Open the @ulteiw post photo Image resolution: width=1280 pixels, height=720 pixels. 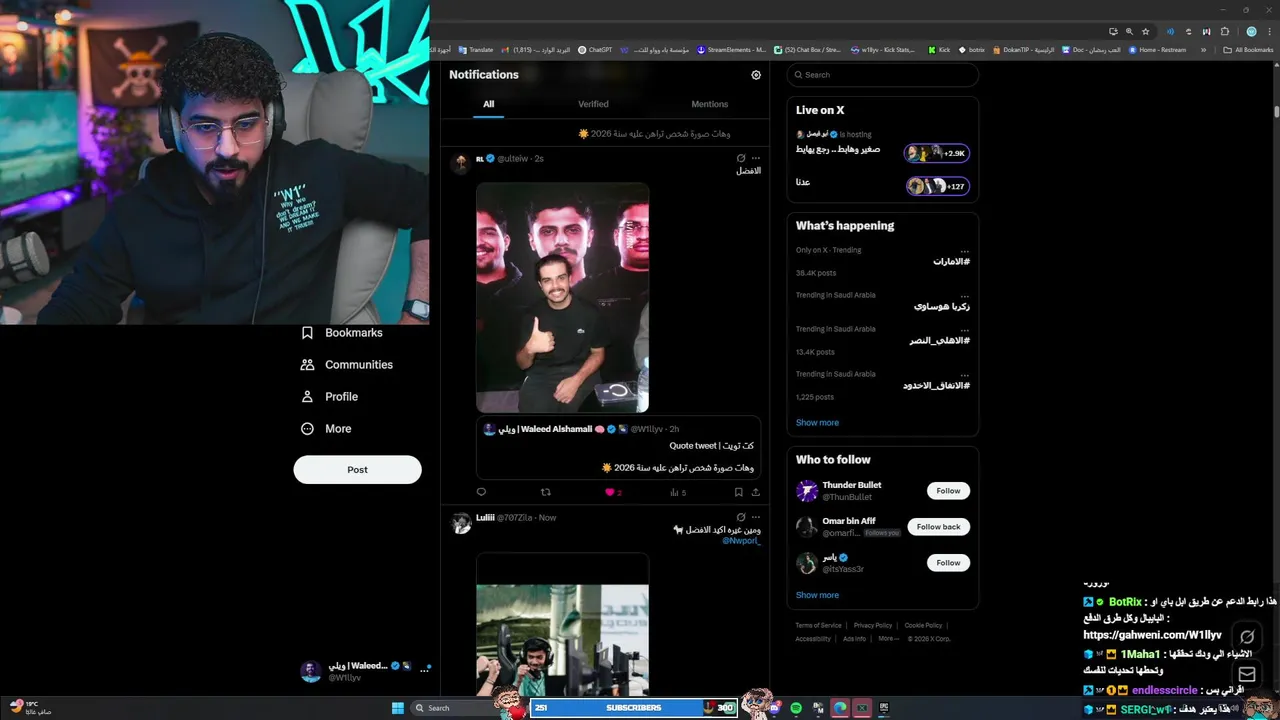coord(562,297)
